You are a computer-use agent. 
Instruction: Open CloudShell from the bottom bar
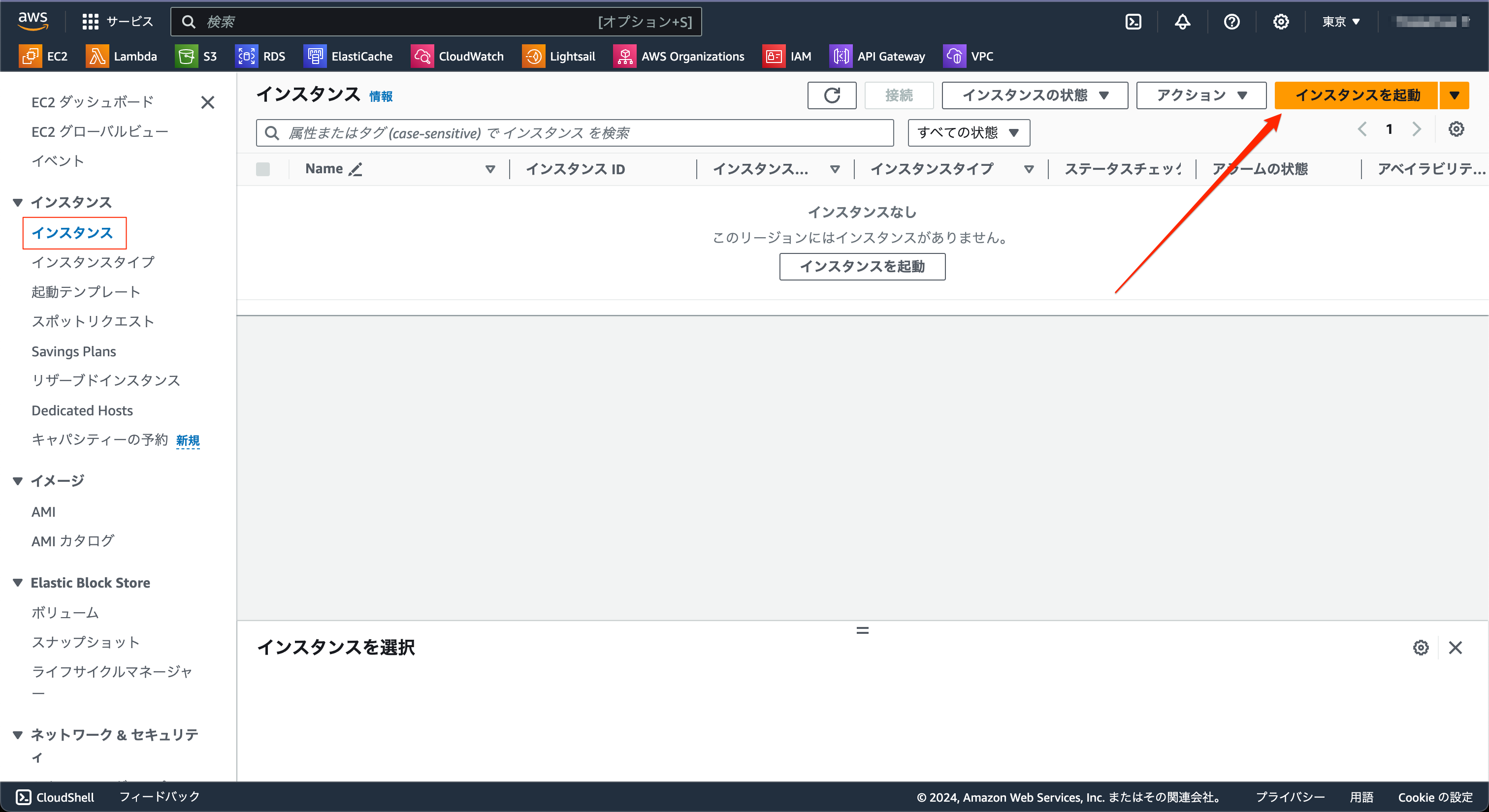[55, 797]
